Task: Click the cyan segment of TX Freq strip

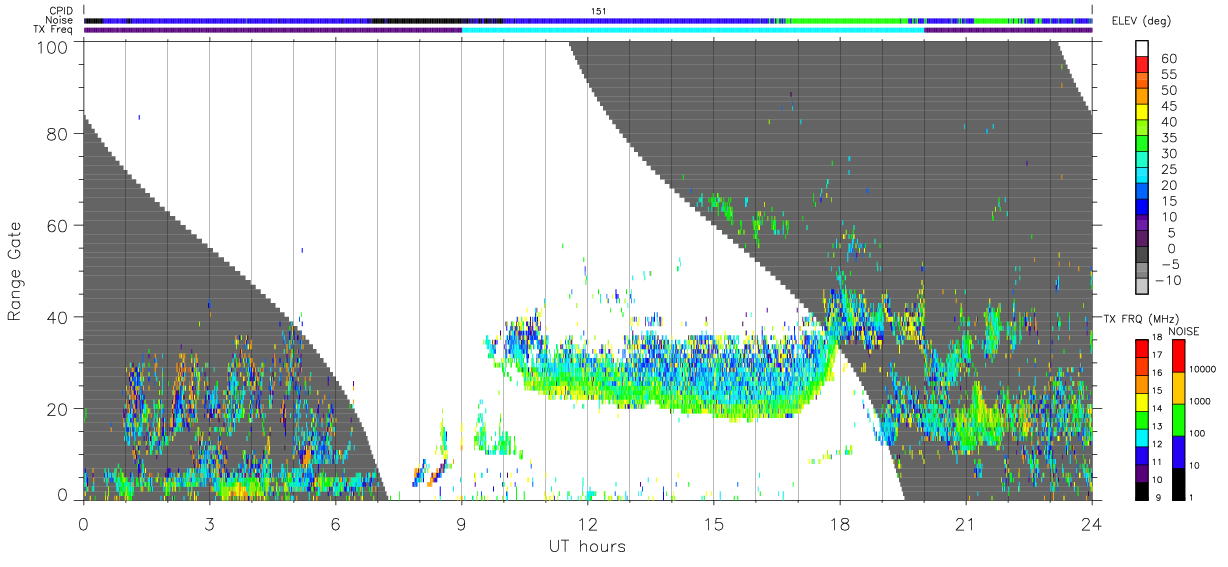Action: [693, 30]
